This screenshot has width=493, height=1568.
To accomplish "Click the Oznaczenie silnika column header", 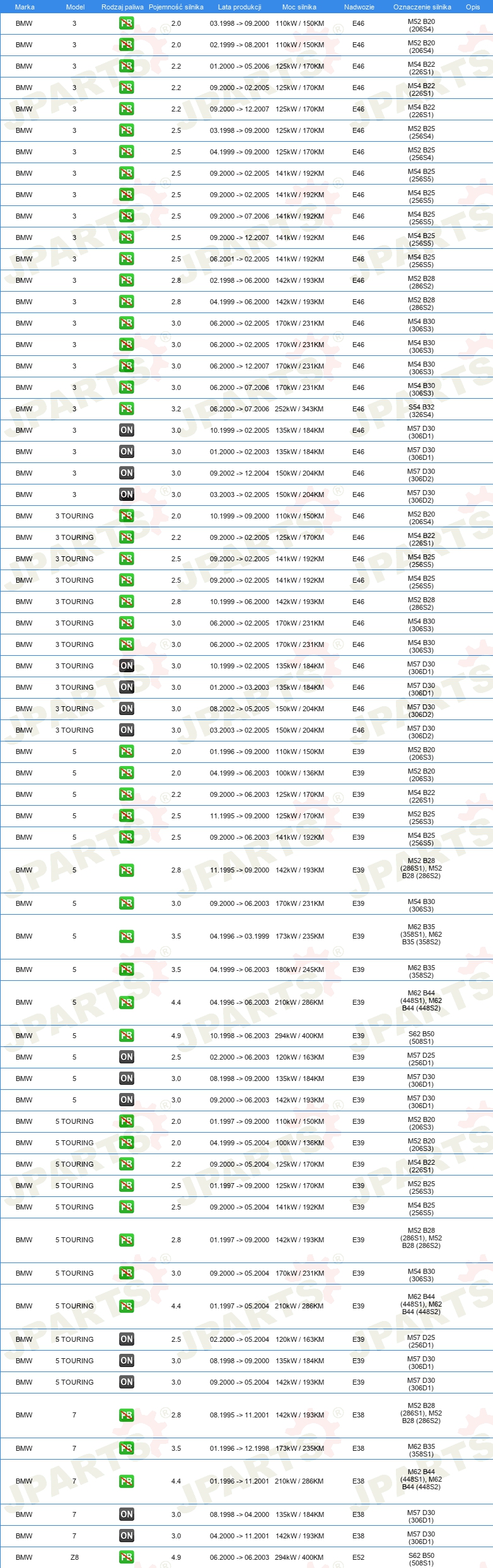I will coord(422,7).
